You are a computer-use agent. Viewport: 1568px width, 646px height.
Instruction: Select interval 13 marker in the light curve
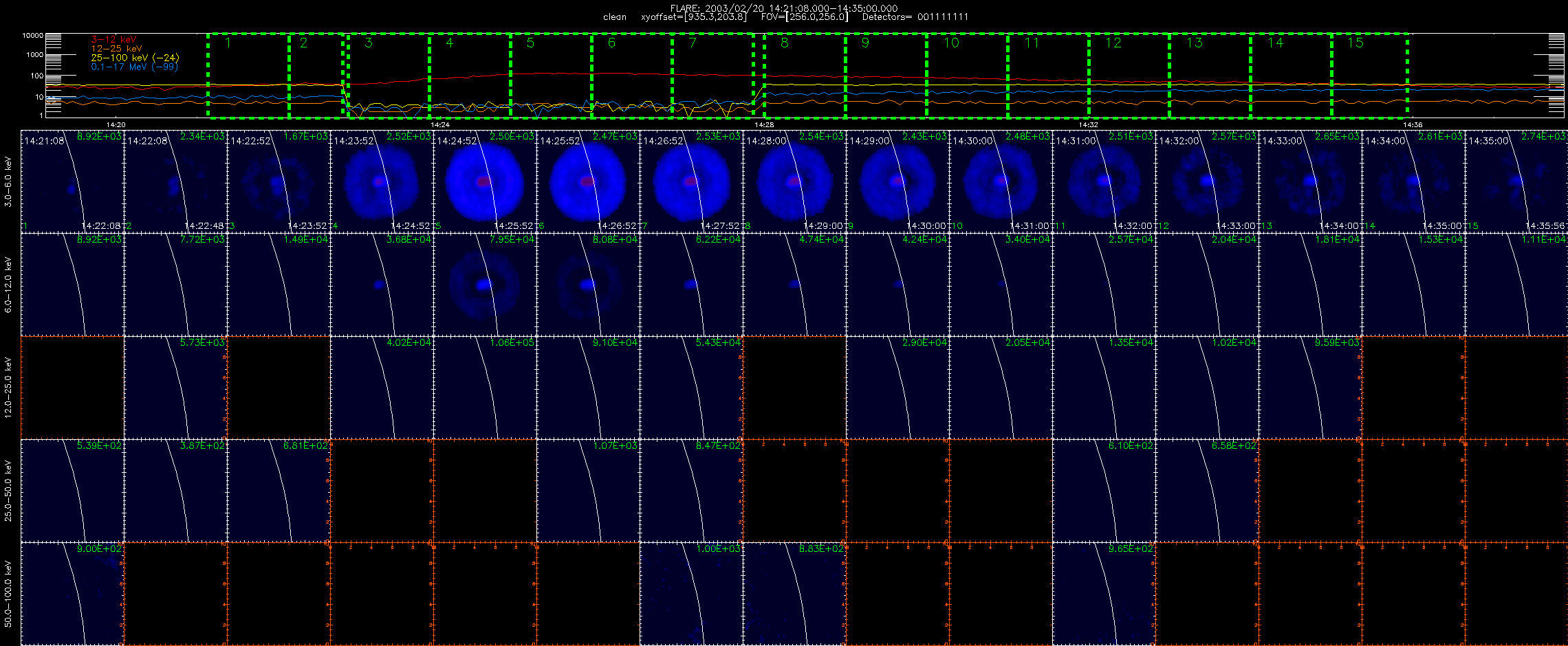(x=1195, y=43)
